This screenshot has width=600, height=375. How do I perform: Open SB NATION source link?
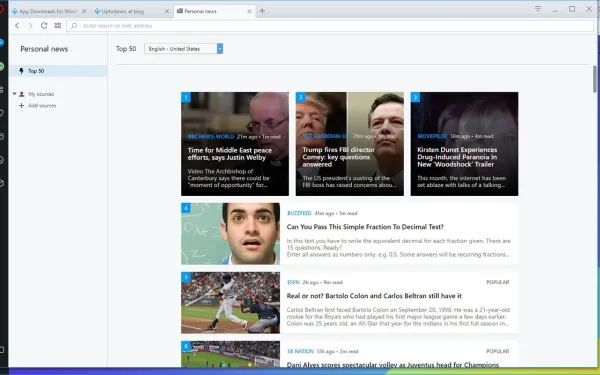click(x=300, y=351)
